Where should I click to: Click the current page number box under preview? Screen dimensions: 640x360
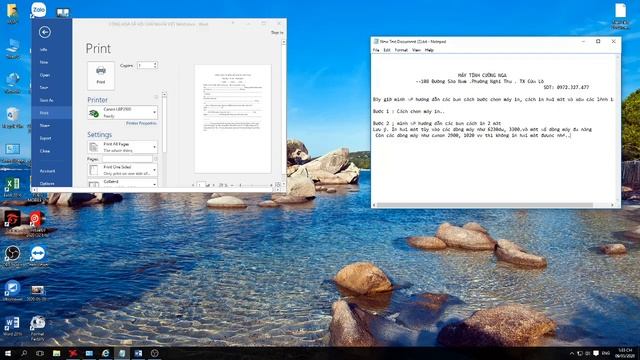point(201,185)
